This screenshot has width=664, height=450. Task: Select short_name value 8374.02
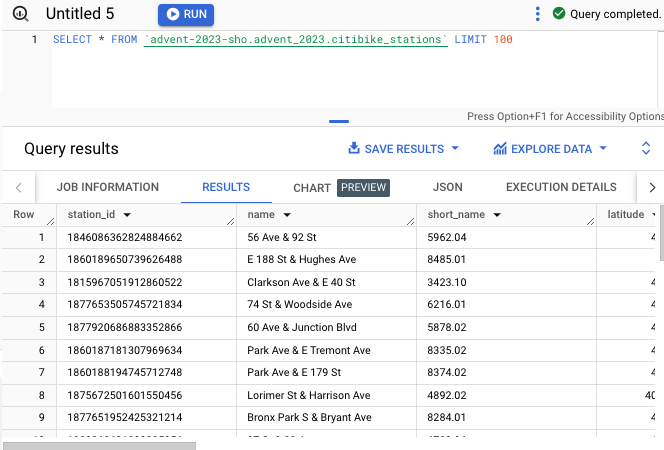coord(447,373)
